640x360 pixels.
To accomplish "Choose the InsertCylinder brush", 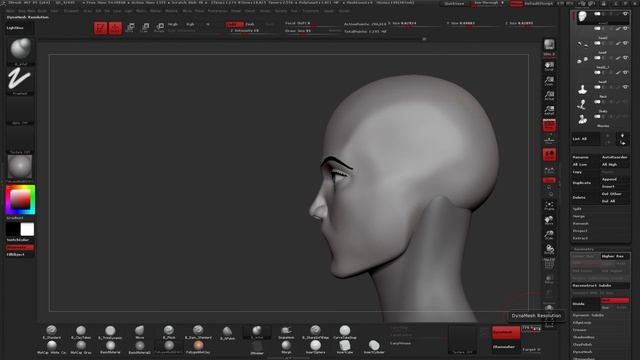I will coord(374,347).
